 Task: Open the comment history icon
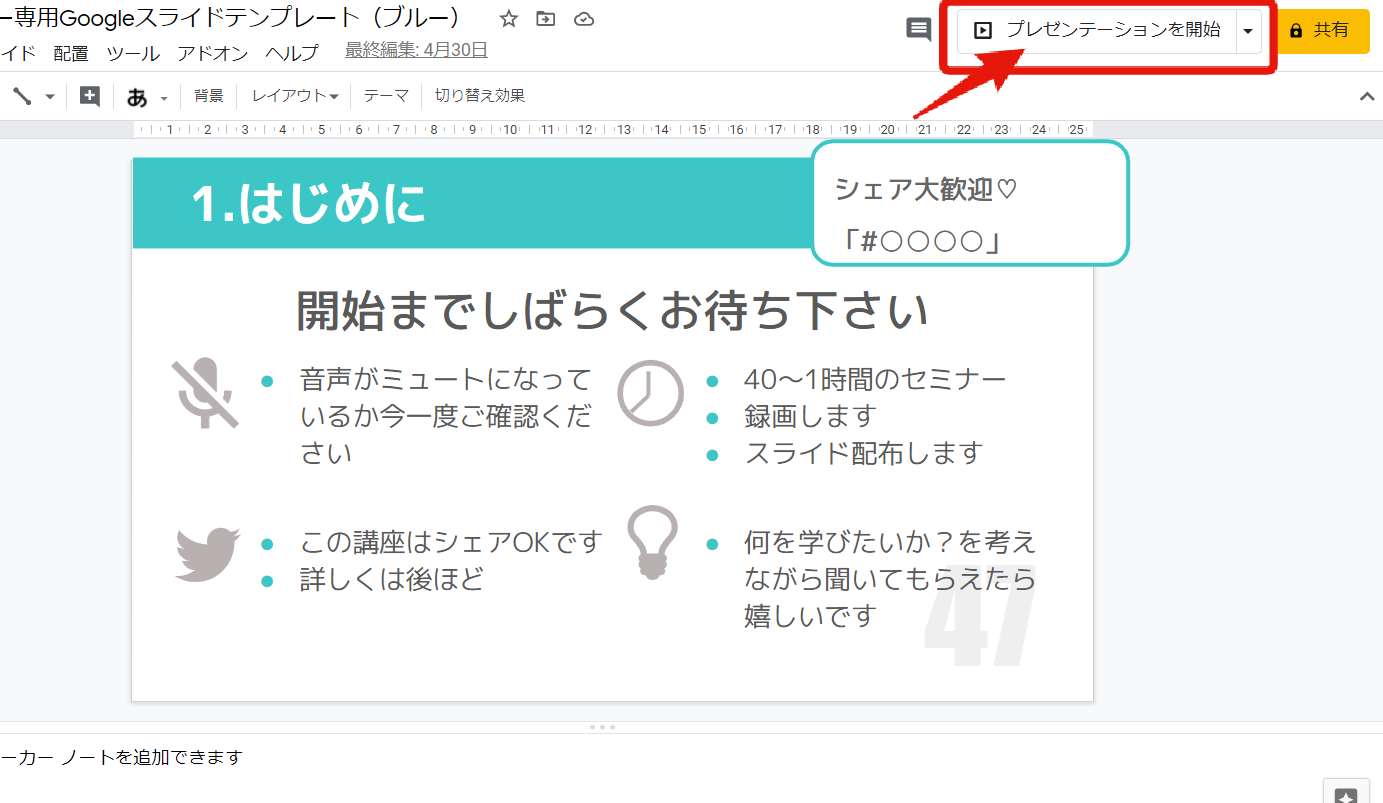[x=918, y=30]
